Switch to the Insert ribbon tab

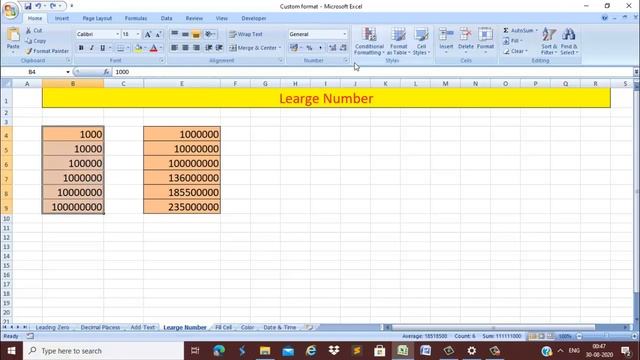(62, 18)
